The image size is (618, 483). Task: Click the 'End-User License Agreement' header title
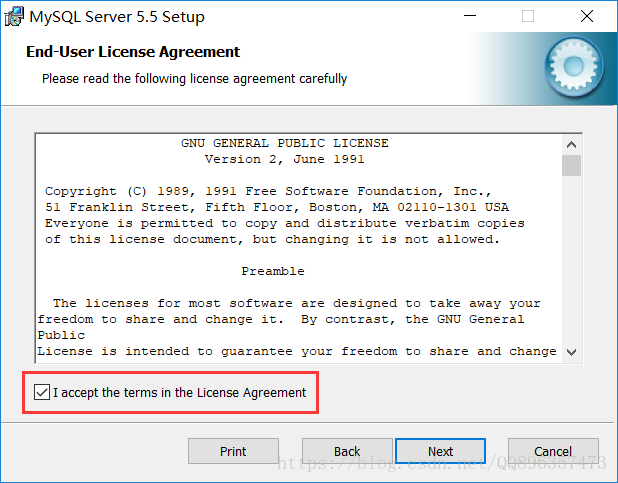[133, 52]
